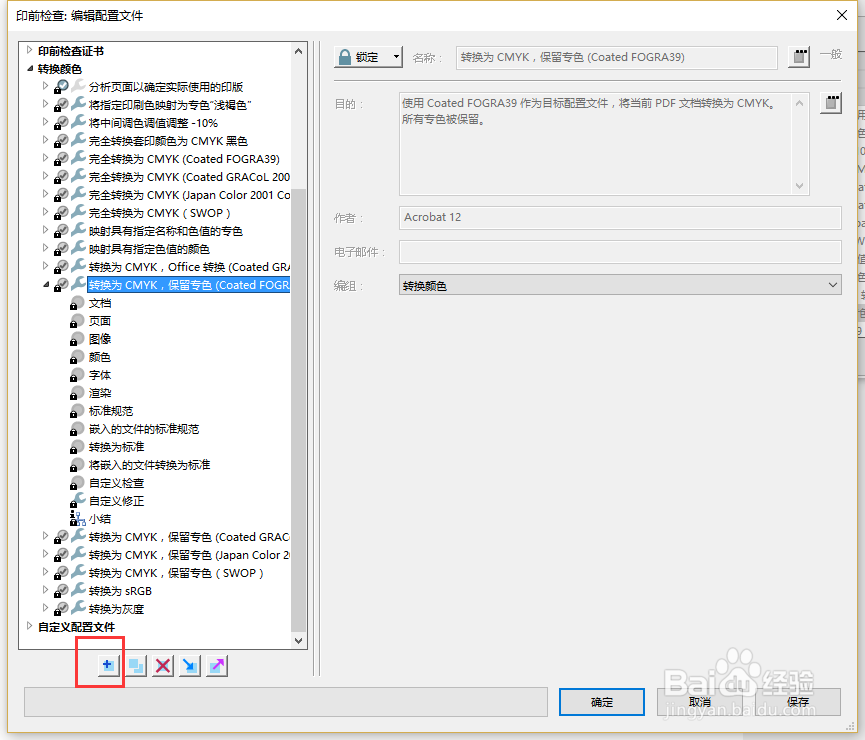Click the 取消 button
The height and width of the screenshot is (740, 865).
pos(700,702)
